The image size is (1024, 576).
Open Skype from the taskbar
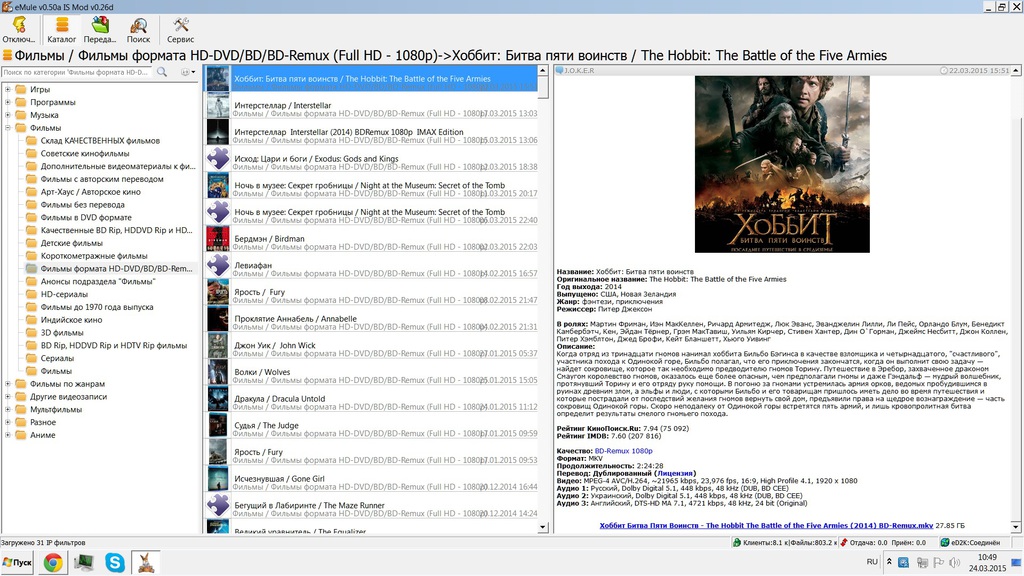pyautogui.click(x=115, y=562)
